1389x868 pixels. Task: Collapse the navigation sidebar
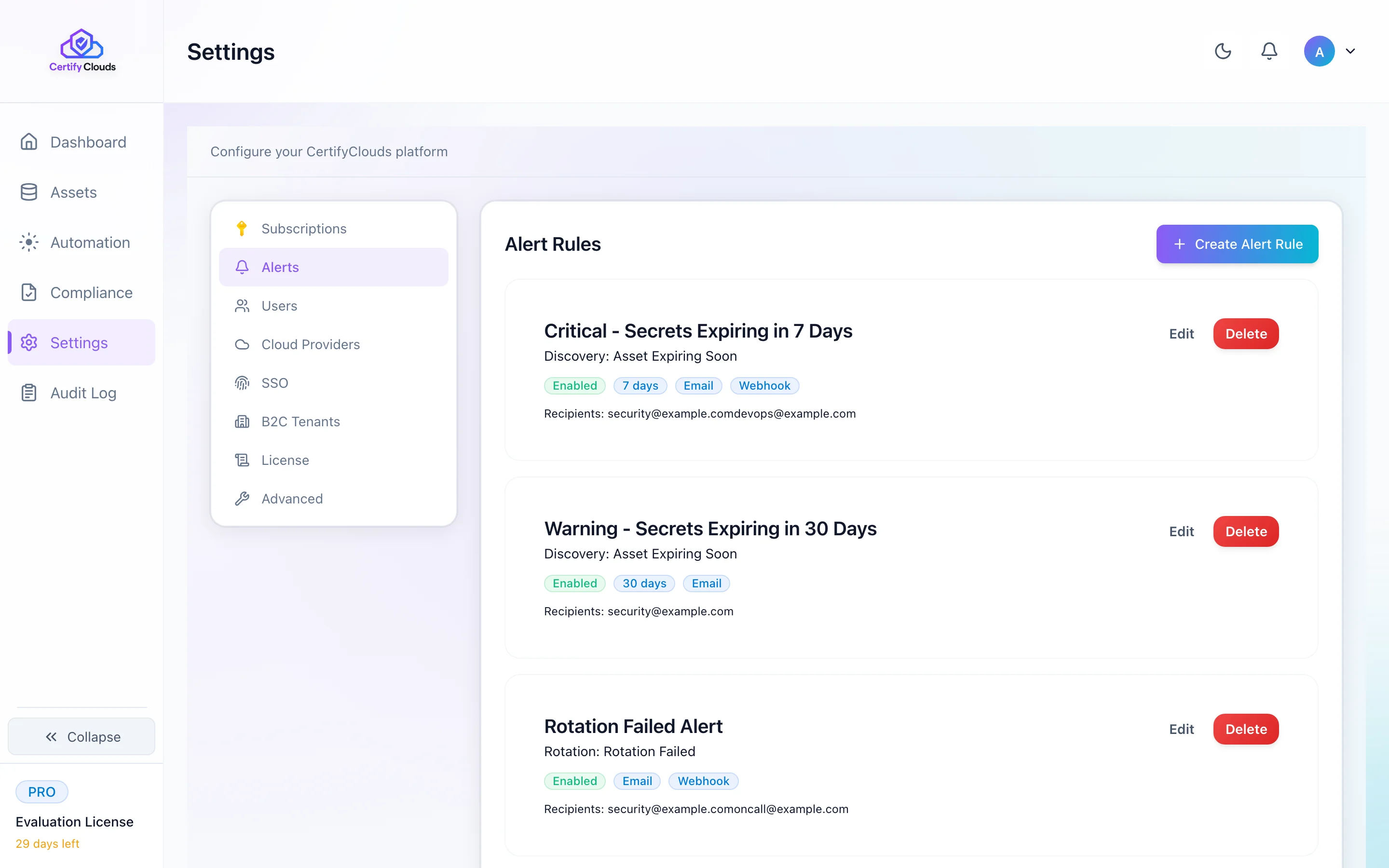point(82,736)
